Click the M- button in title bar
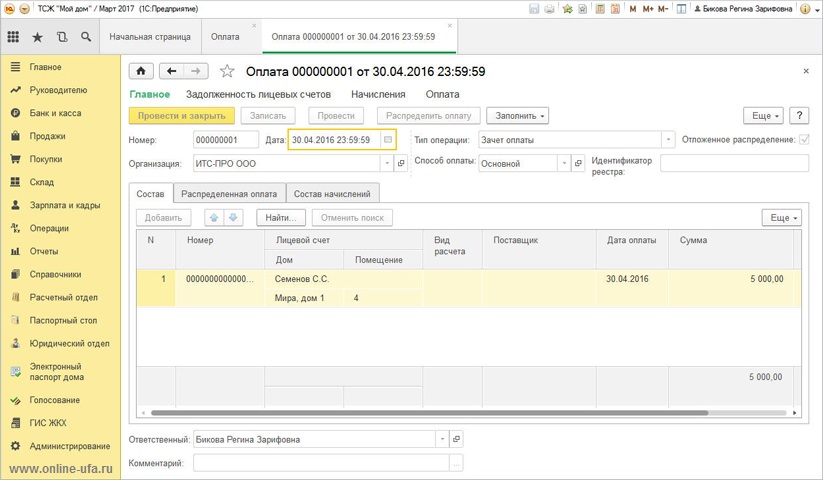Viewport: 823px width, 480px height. [663, 9]
